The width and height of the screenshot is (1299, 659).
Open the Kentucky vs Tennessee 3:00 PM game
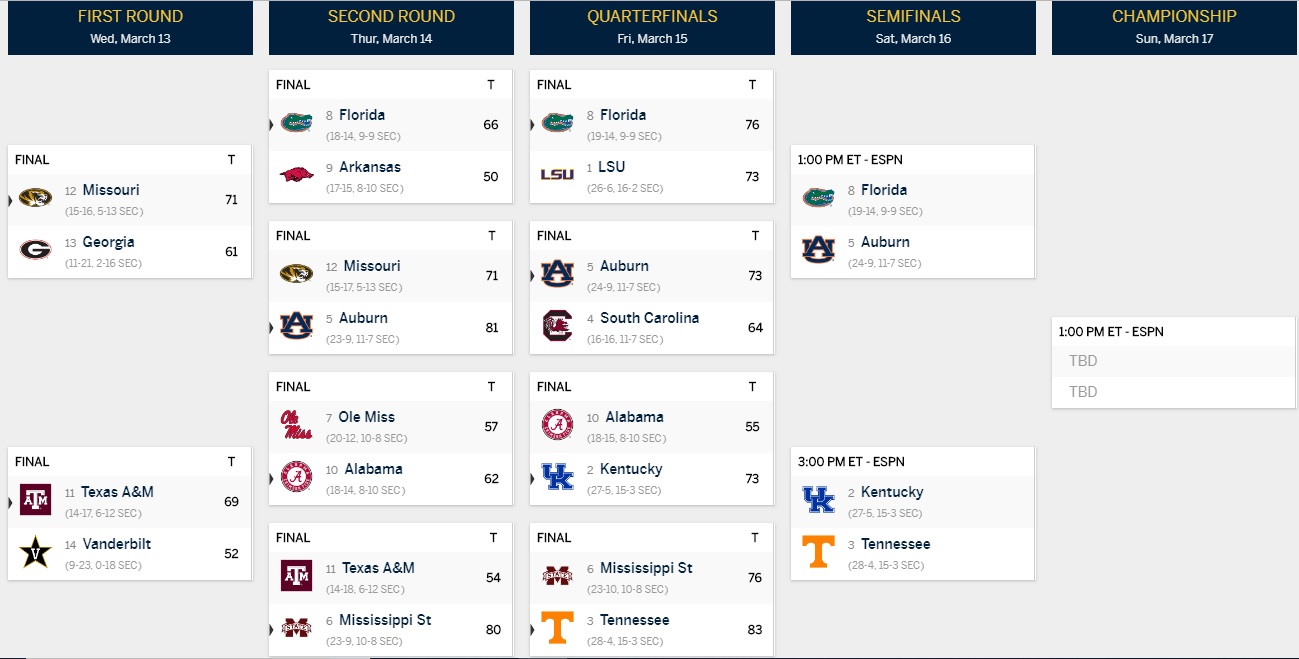click(x=913, y=512)
